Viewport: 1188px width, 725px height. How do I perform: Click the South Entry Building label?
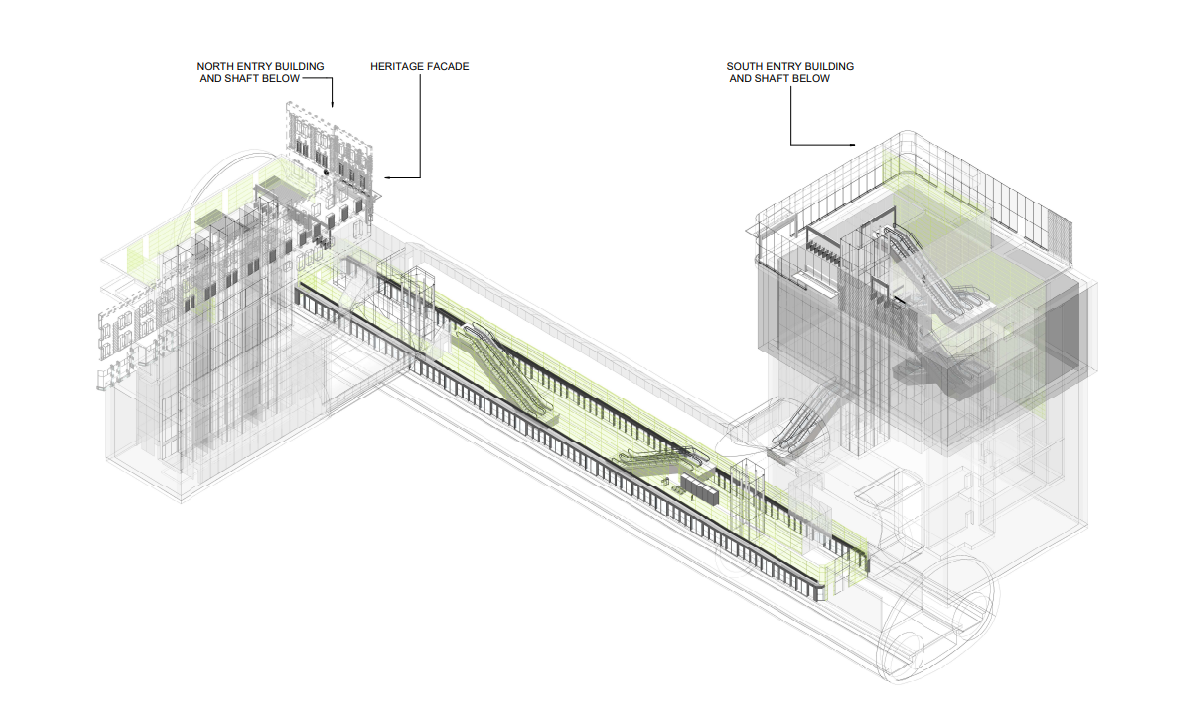(789, 73)
